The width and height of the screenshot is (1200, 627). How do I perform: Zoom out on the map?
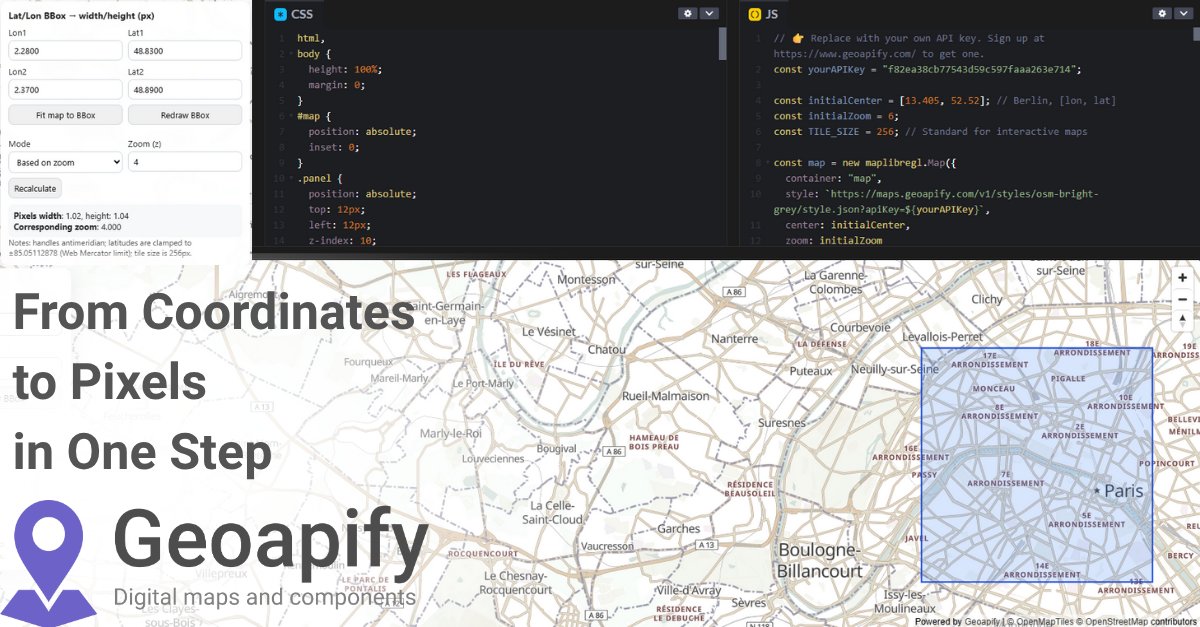1183,298
